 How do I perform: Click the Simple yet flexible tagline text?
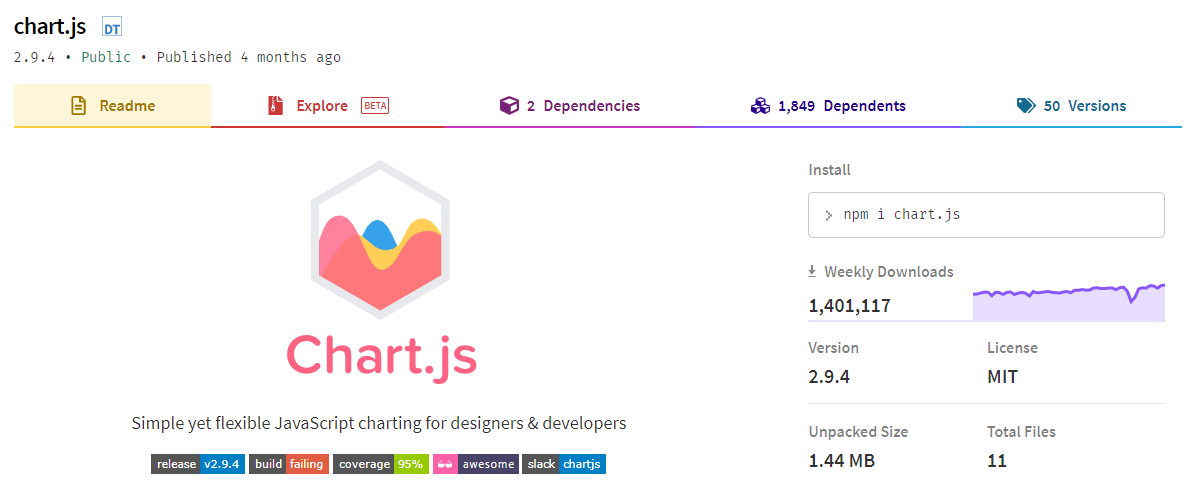point(379,423)
